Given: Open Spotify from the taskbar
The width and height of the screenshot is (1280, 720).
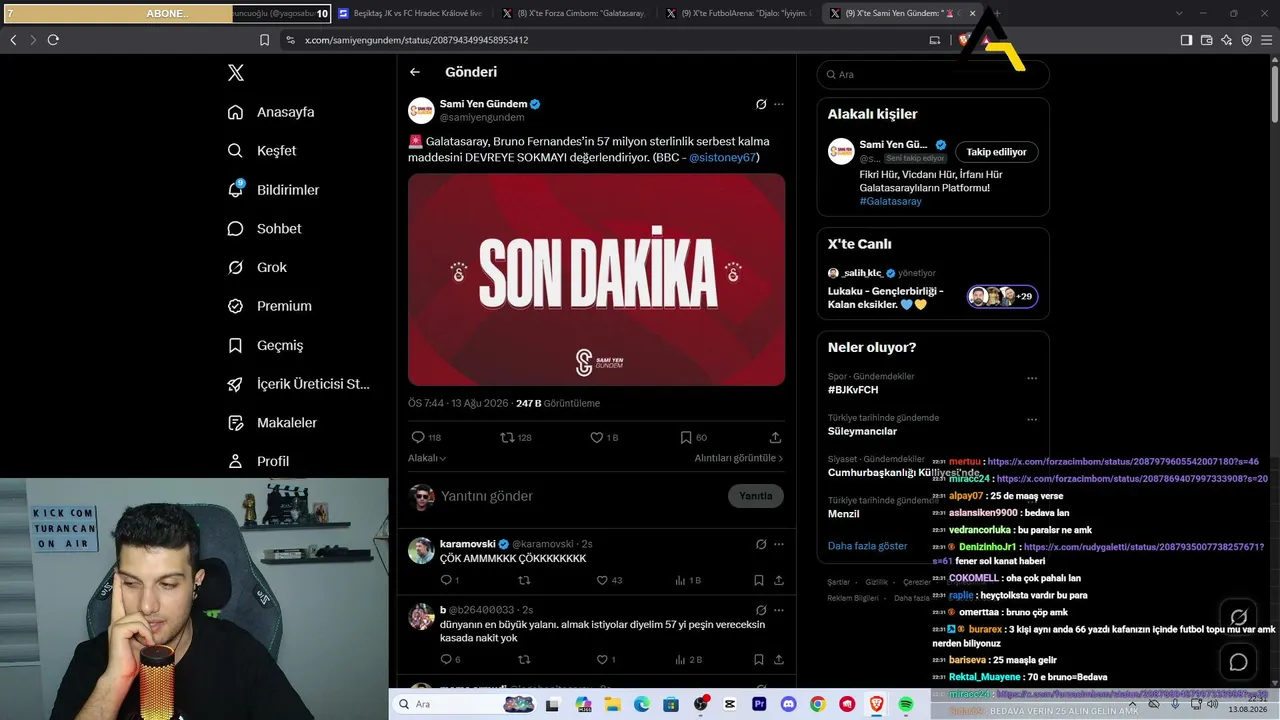Looking at the screenshot, I should pos(906,704).
